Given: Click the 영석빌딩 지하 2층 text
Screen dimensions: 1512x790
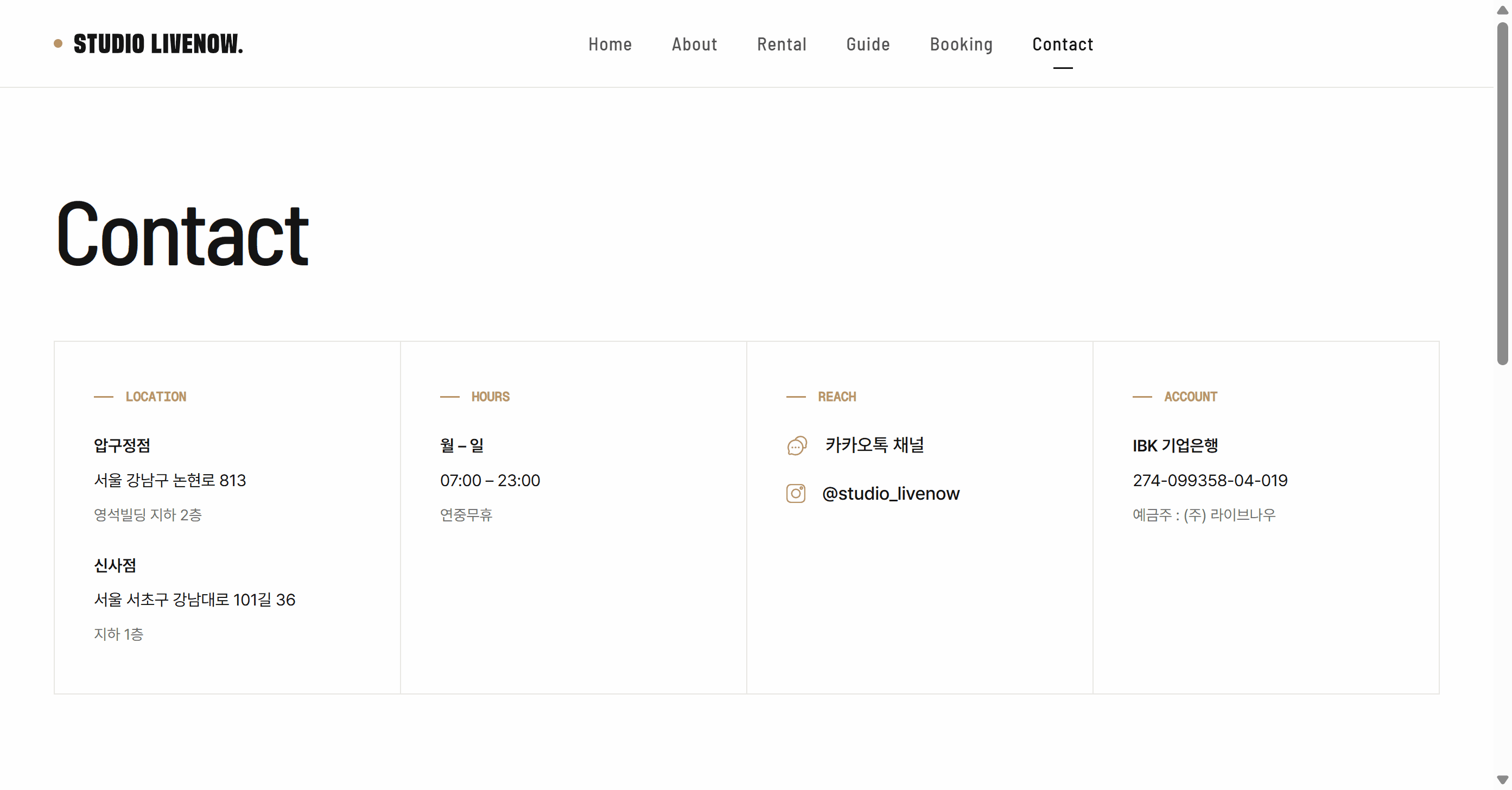Looking at the screenshot, I should [x=147, y=515].
